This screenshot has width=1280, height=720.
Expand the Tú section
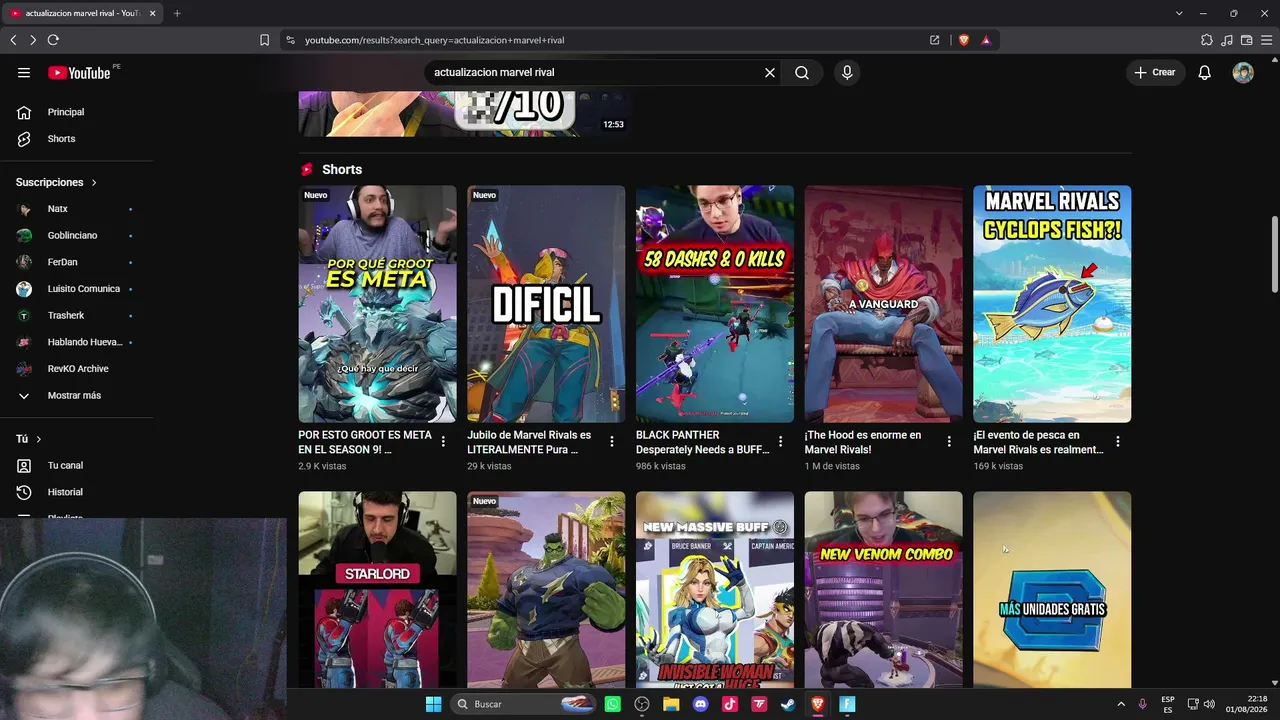[29, 439]
